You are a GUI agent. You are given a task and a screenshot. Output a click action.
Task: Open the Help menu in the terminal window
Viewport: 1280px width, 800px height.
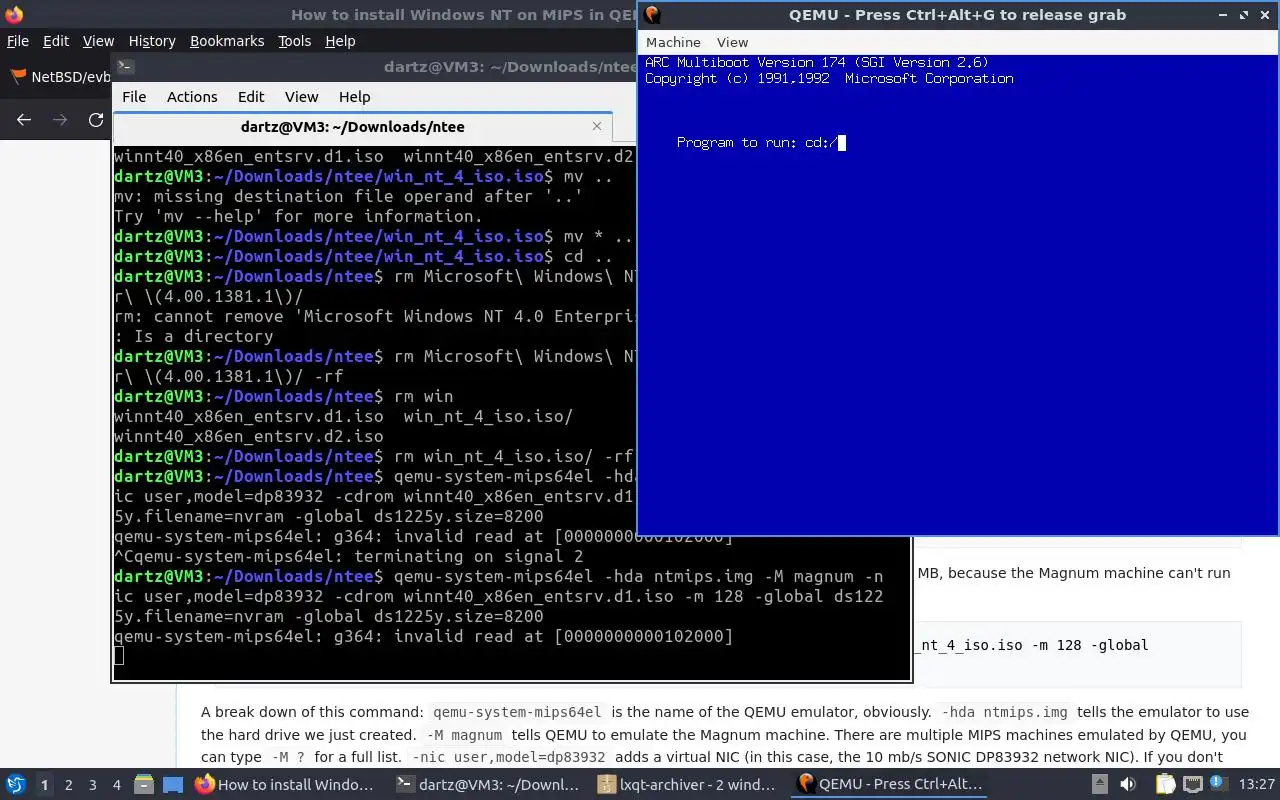354,97
